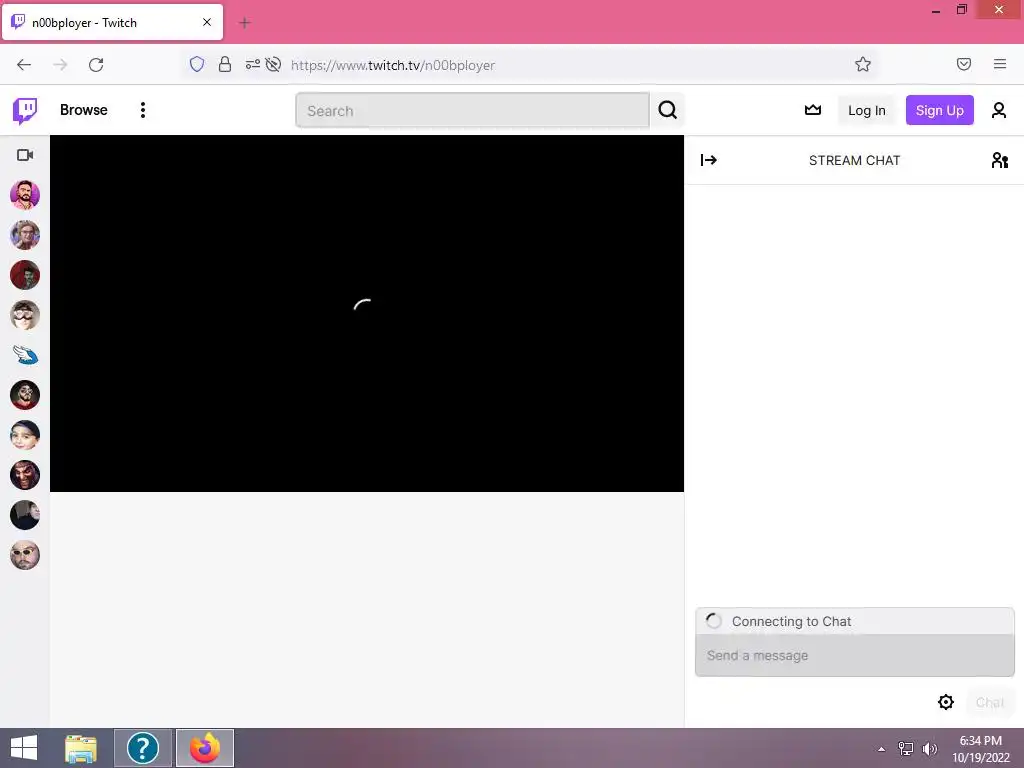Click the STREAM CHAT header text
1024x768 pixels.
854,160
